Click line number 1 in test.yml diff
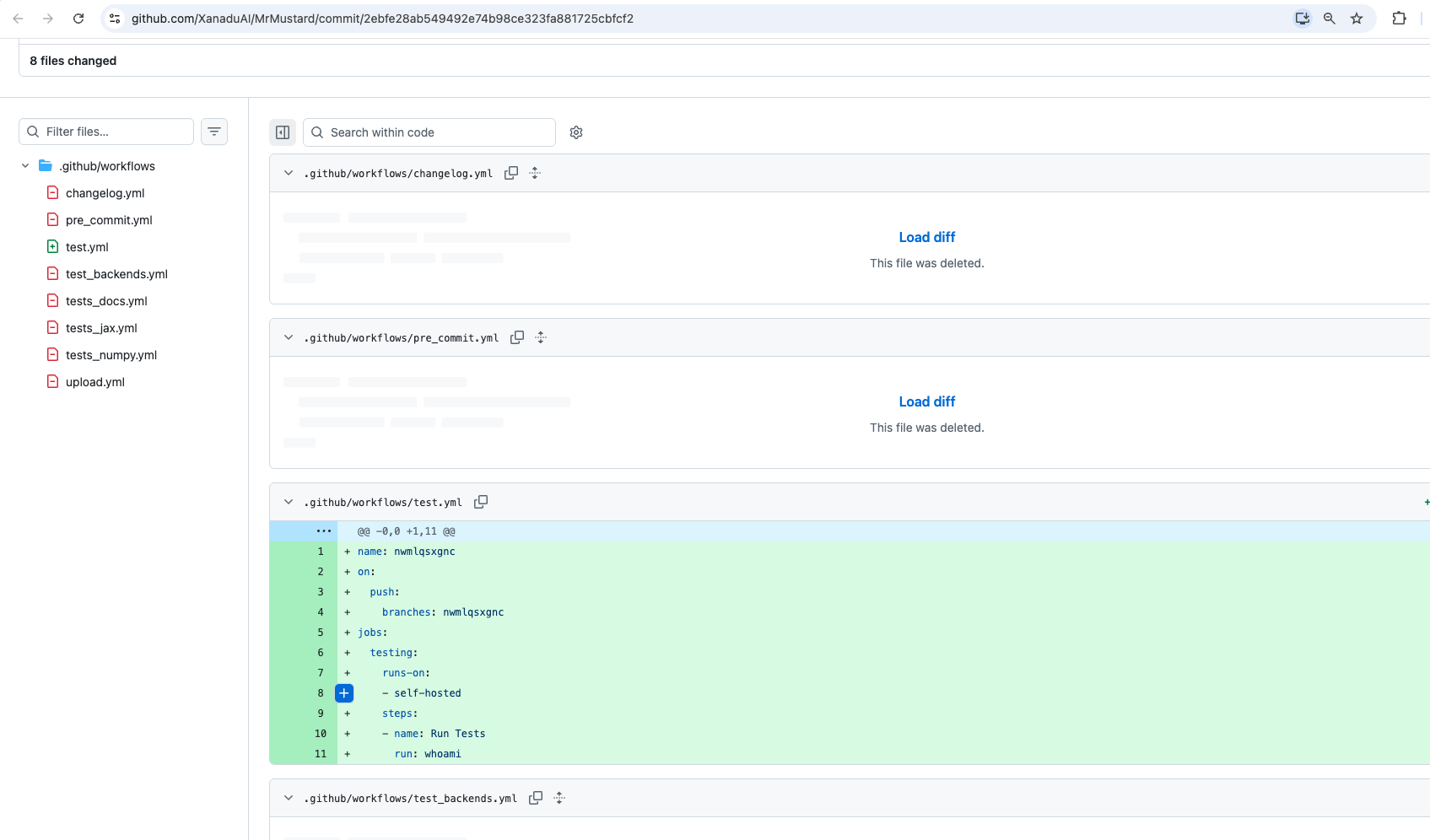This screenshot has width=1430, height=840. click(321, 552)
